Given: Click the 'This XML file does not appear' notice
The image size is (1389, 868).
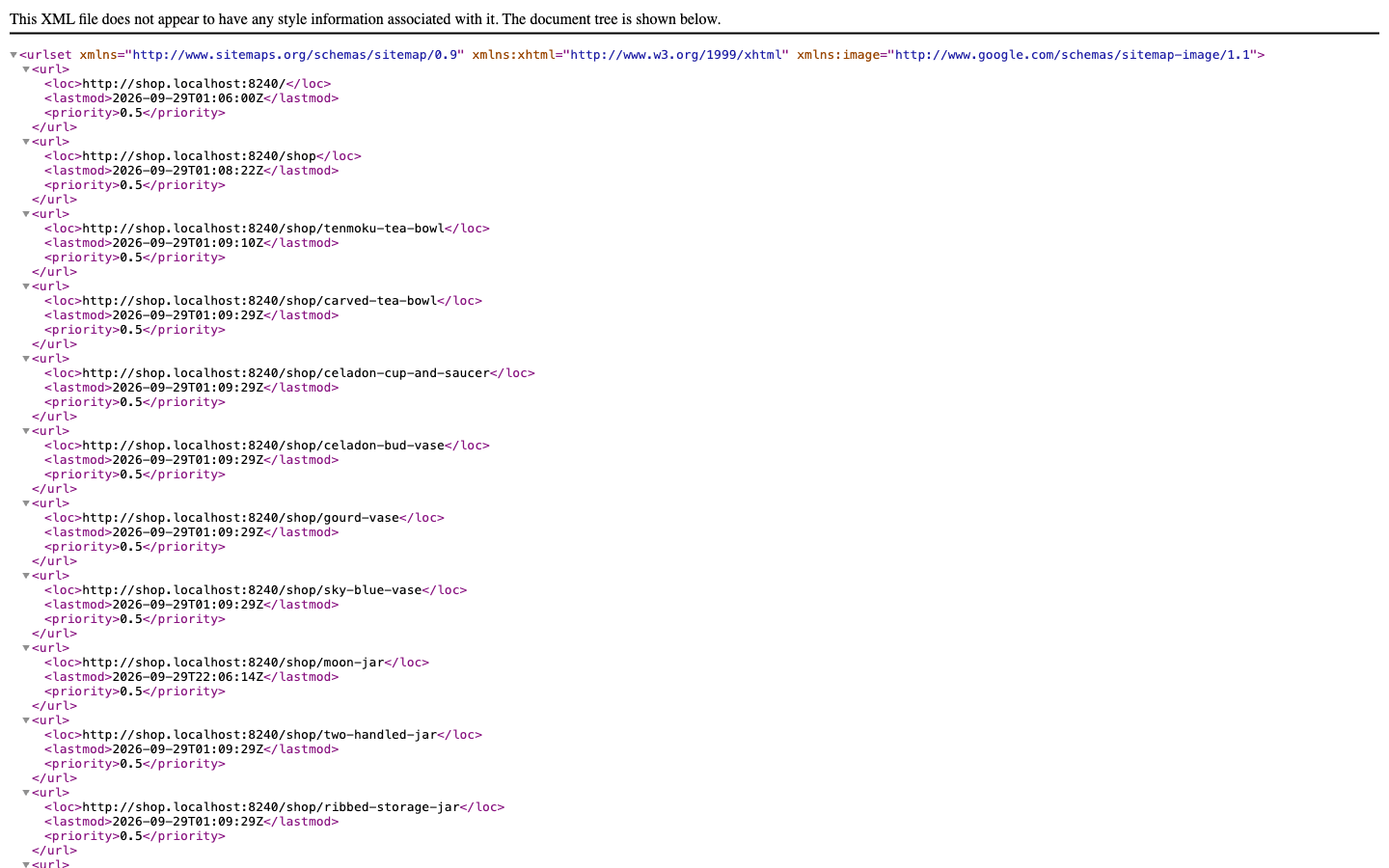Looking at the screenshot, I should (x=365, y=19).
